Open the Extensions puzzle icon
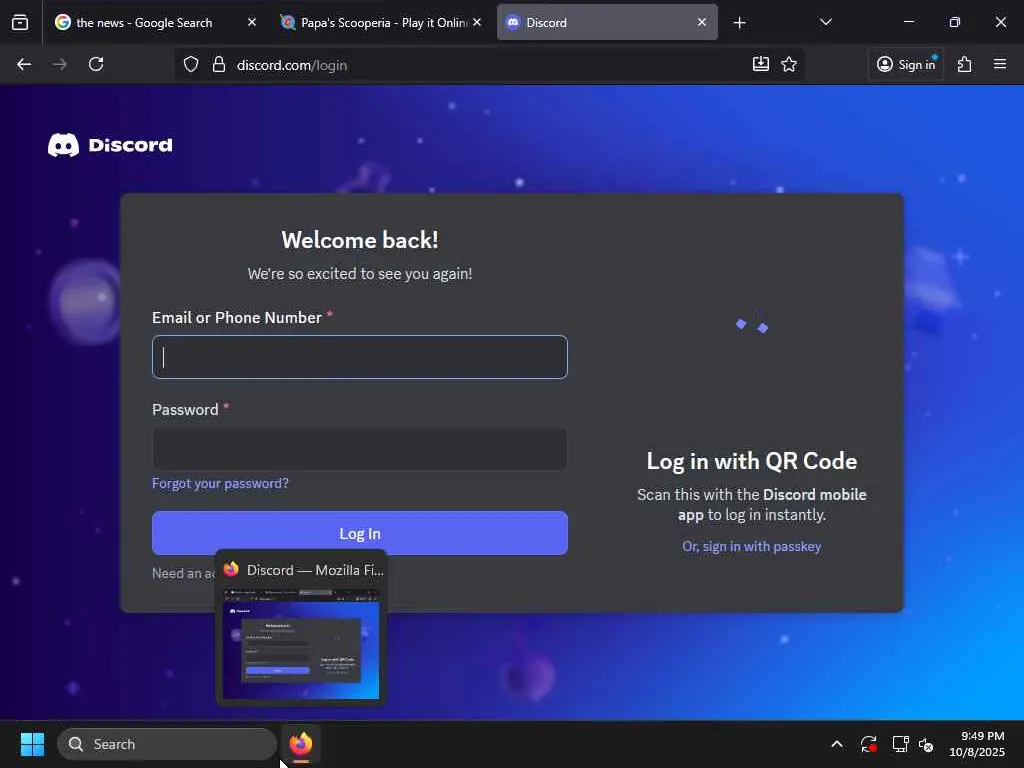The height and width of the screenshot is (768, 1024). [x=965, y=64]
